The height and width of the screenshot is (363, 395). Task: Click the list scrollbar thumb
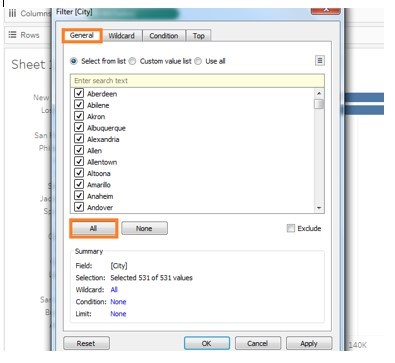click(x=319, y=104)
